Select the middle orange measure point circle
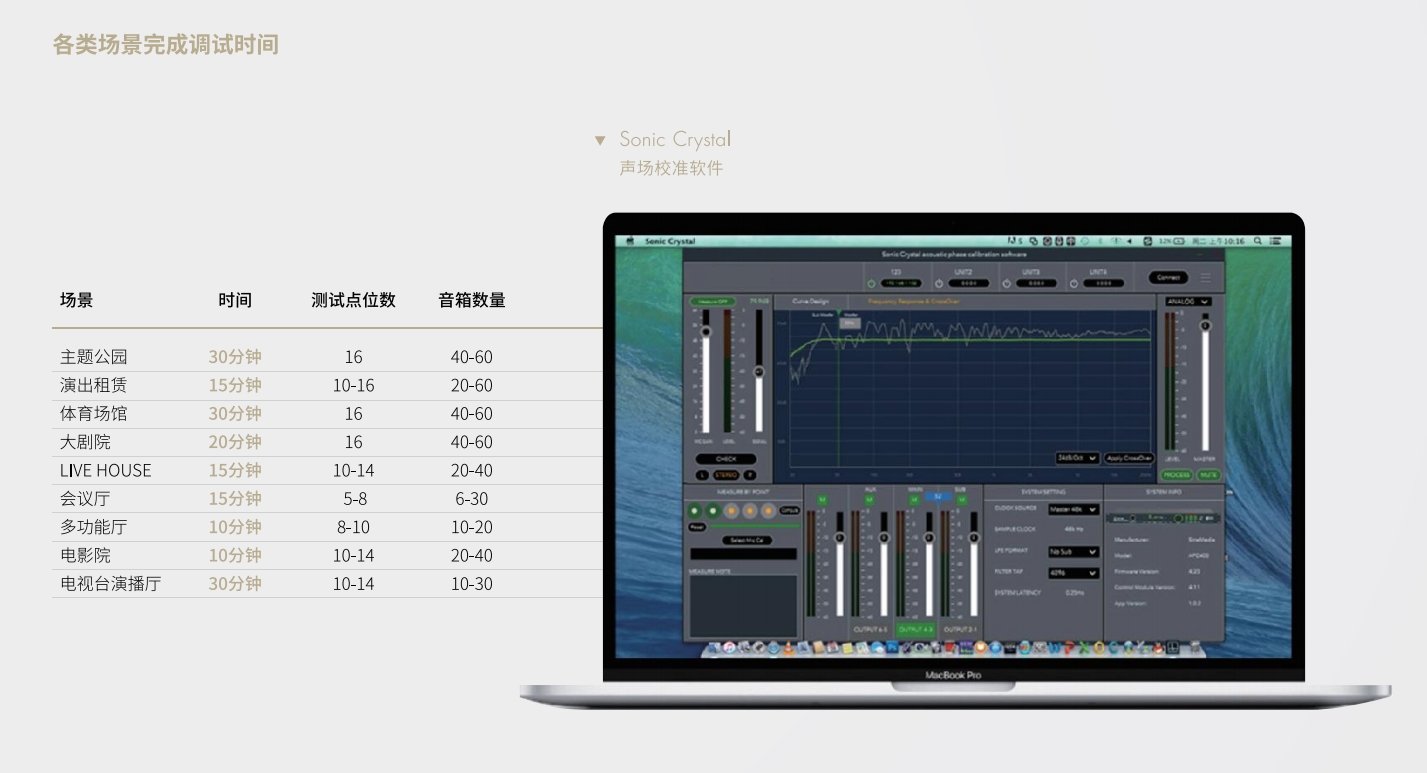The width and height of the screenshot is (1427, 773). coord(750,510)
